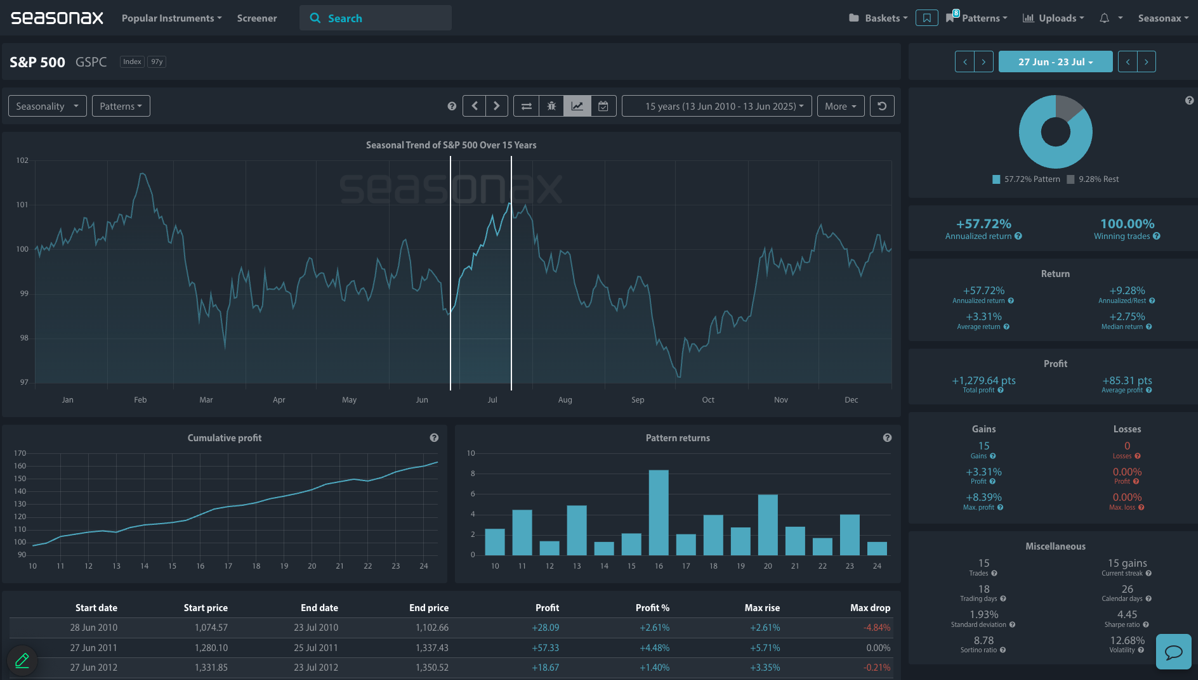1198x680 pixels.
Task: Select the 28 Jun 2010 start date cell
Action: (x=93, y=627)
